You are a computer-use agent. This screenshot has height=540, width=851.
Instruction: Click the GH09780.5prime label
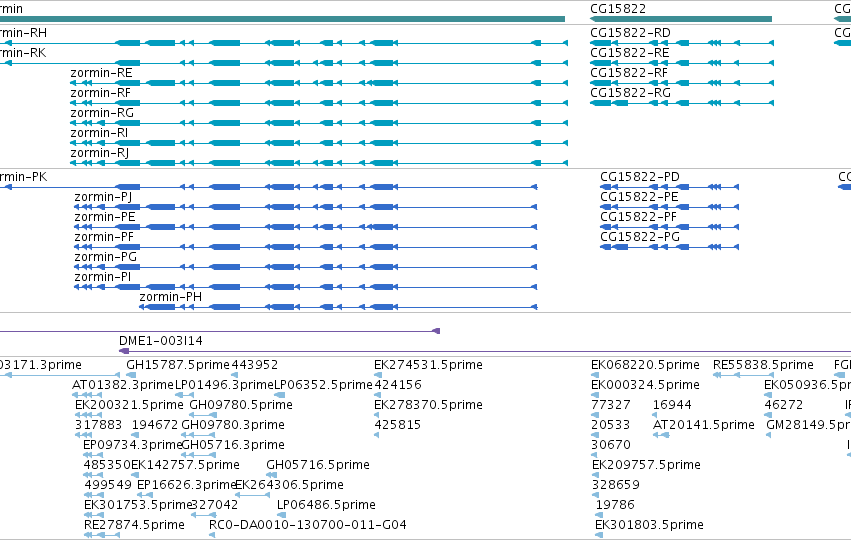pyautogui.click(x=241, y=405)
